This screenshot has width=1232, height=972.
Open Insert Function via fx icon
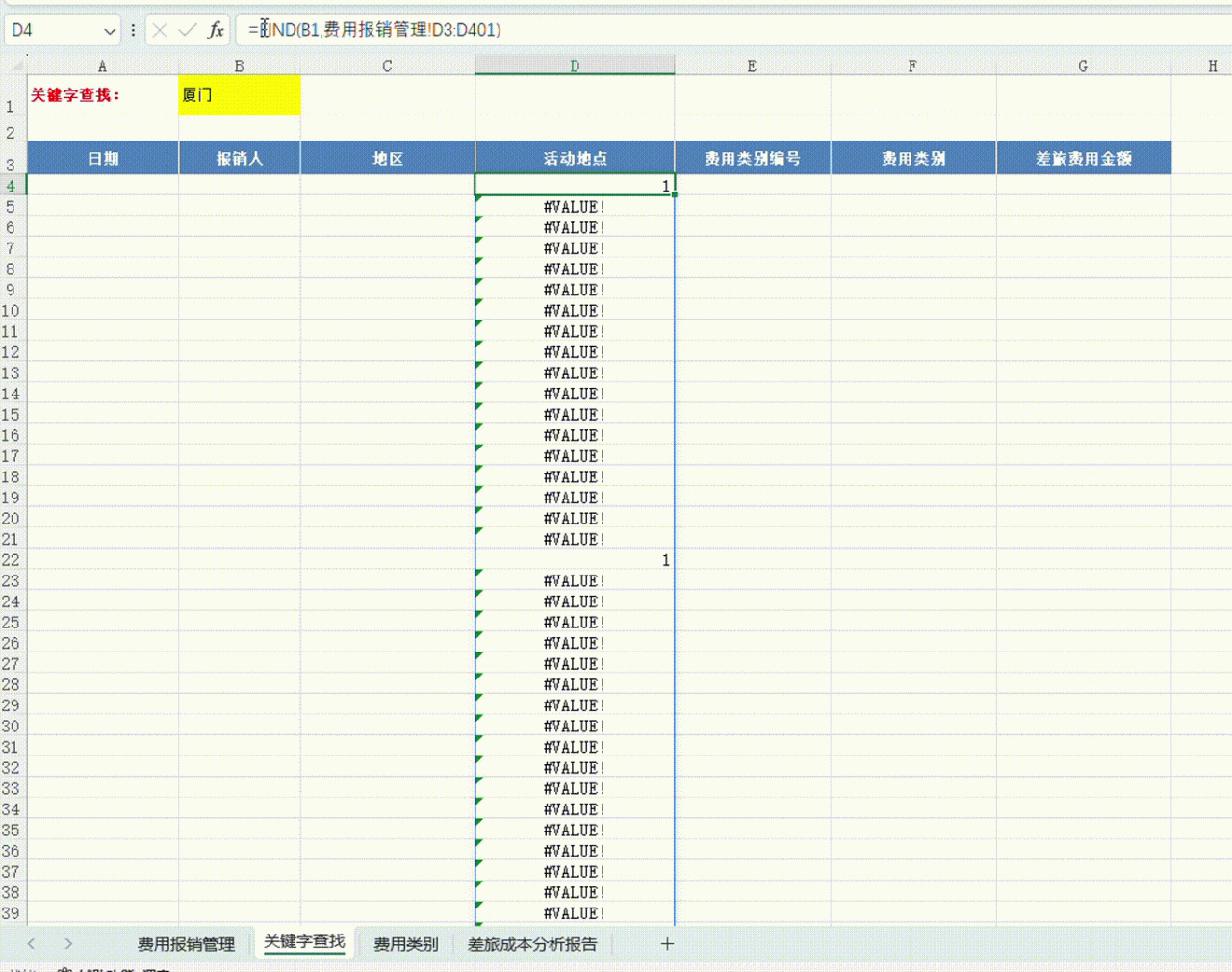point(216,30)
